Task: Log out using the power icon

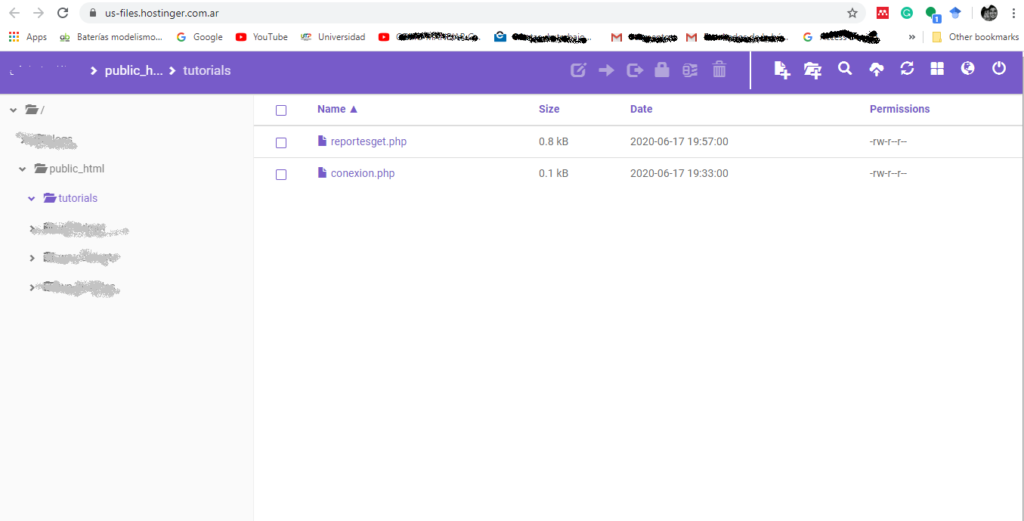Action: [998, 70]
